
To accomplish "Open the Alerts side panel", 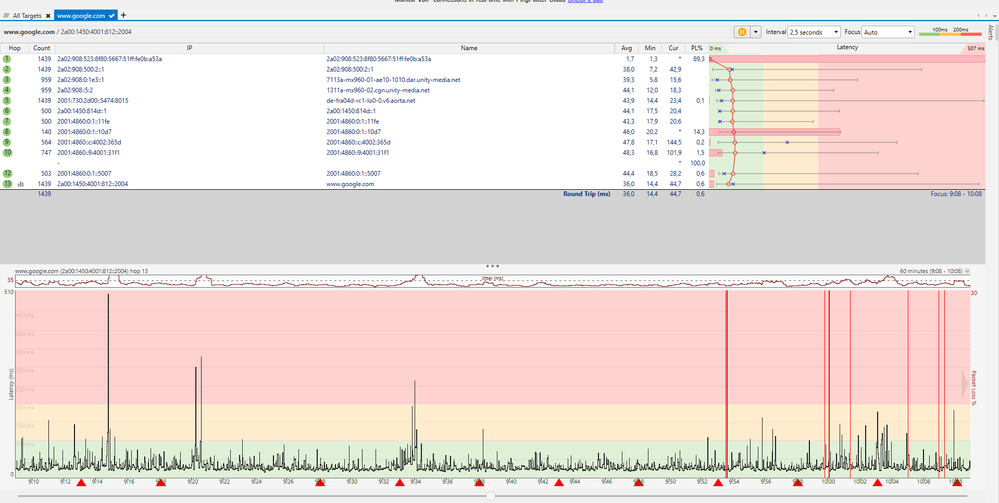I will point(990,32).
